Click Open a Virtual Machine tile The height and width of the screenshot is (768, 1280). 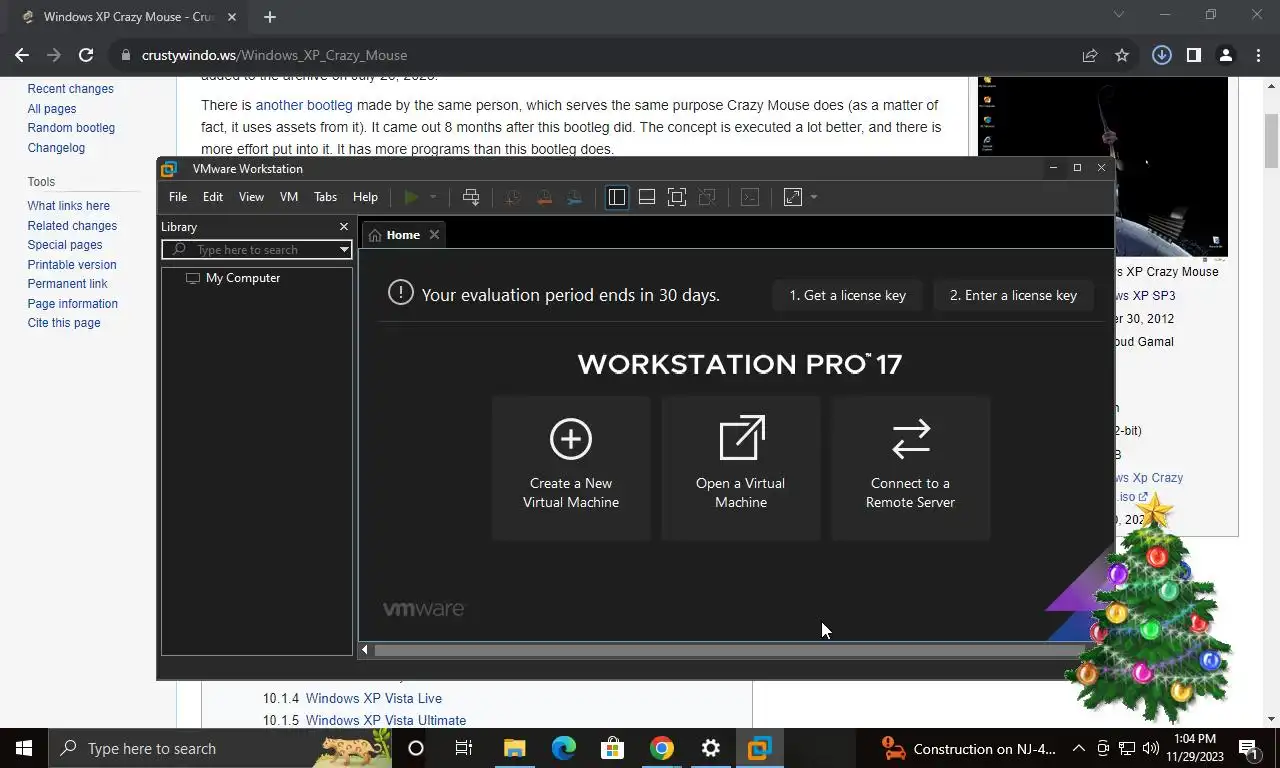[741, 468]
